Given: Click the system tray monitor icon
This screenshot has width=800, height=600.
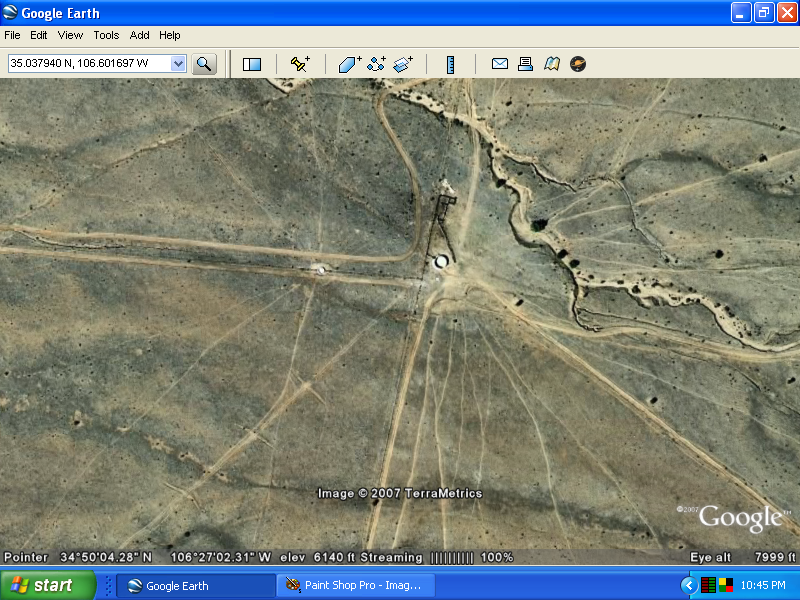Looking at the screenshot, I should point(708,585).
